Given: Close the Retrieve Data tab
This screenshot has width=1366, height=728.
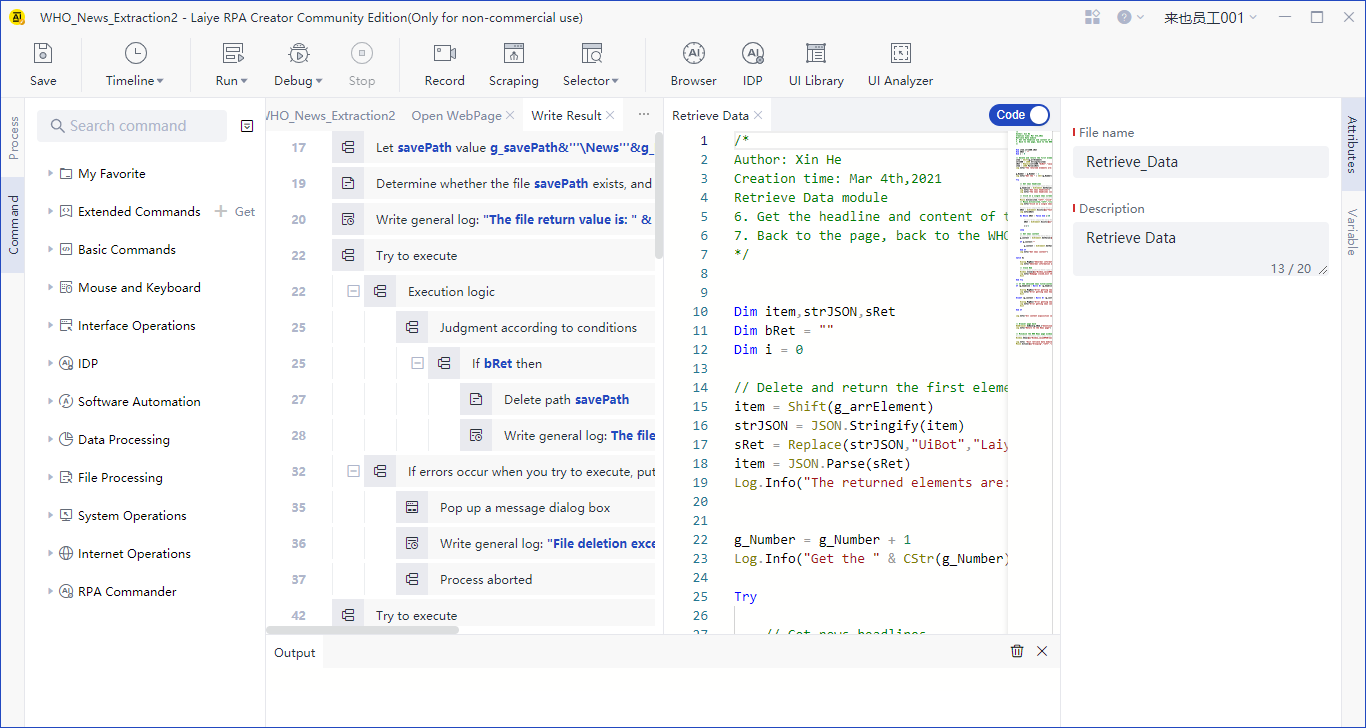Looking at the screenshot, I should [x=758, y=116].
